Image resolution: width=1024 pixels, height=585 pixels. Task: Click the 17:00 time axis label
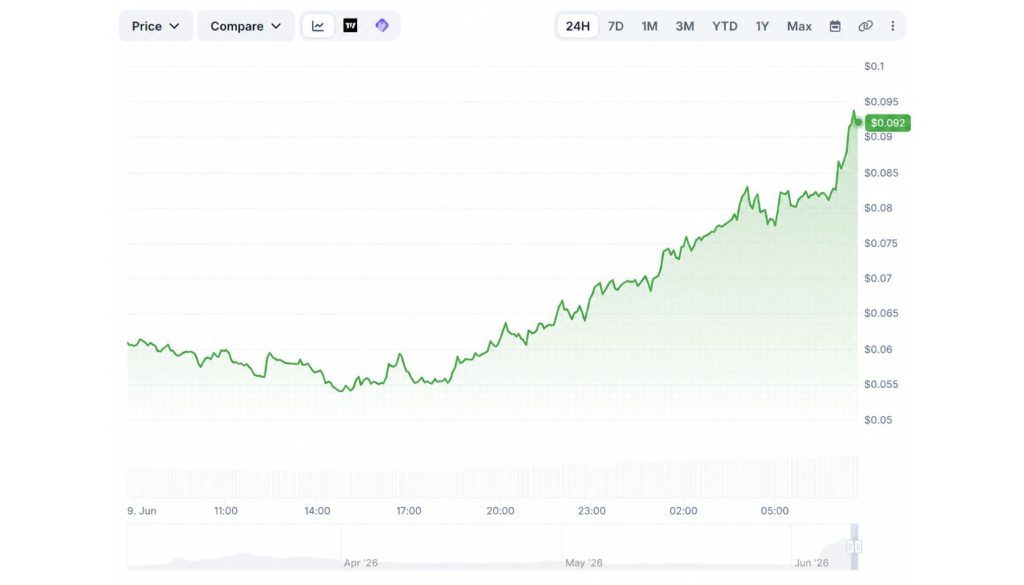click(409, 511)
